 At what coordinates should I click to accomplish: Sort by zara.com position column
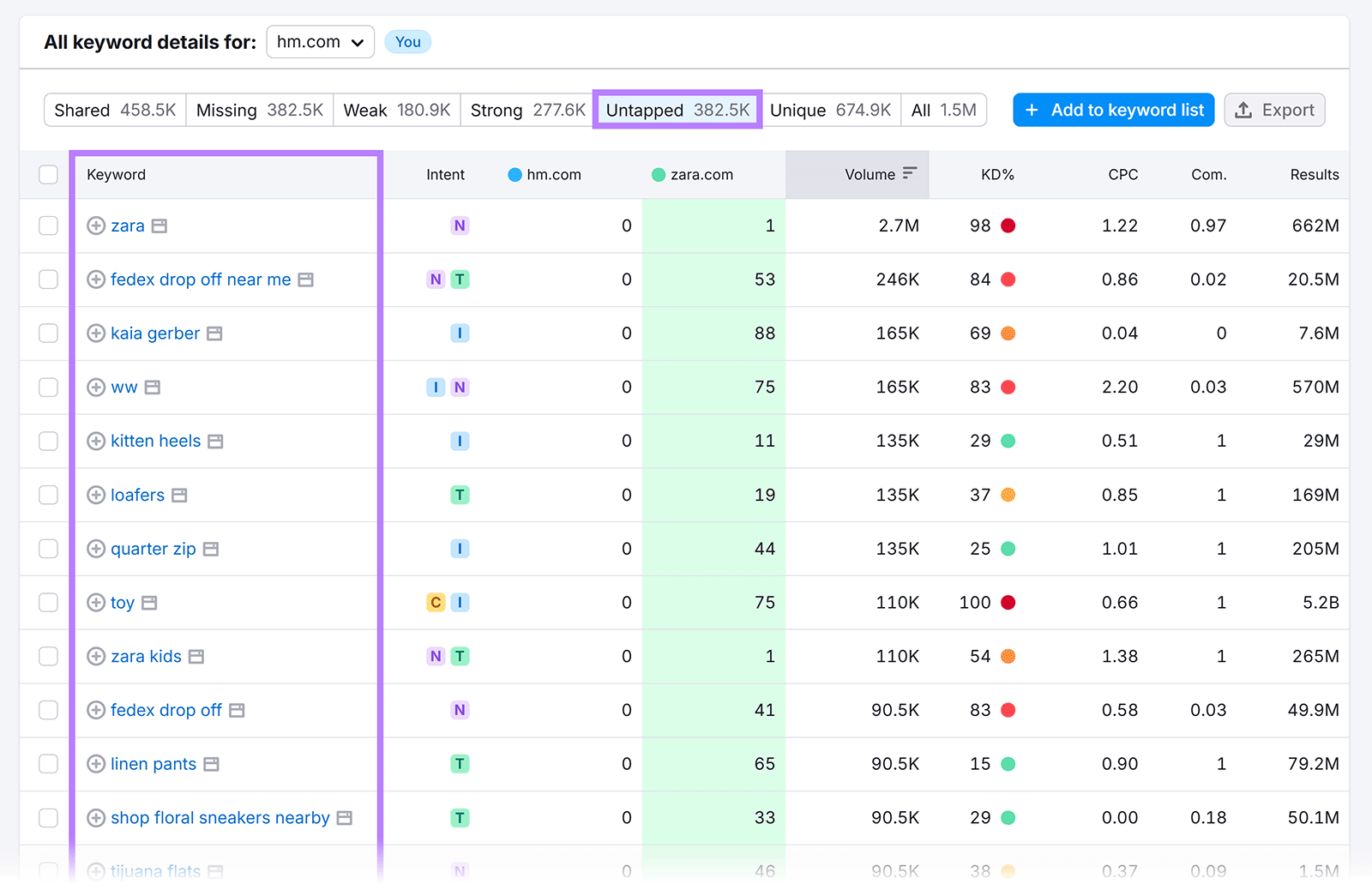click(693, 175)
